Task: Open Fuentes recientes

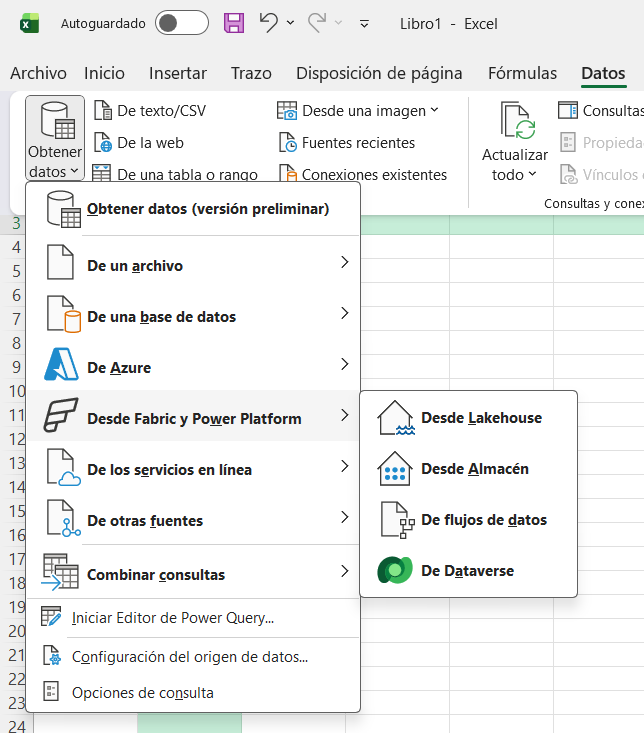Action: coord(346,143)
